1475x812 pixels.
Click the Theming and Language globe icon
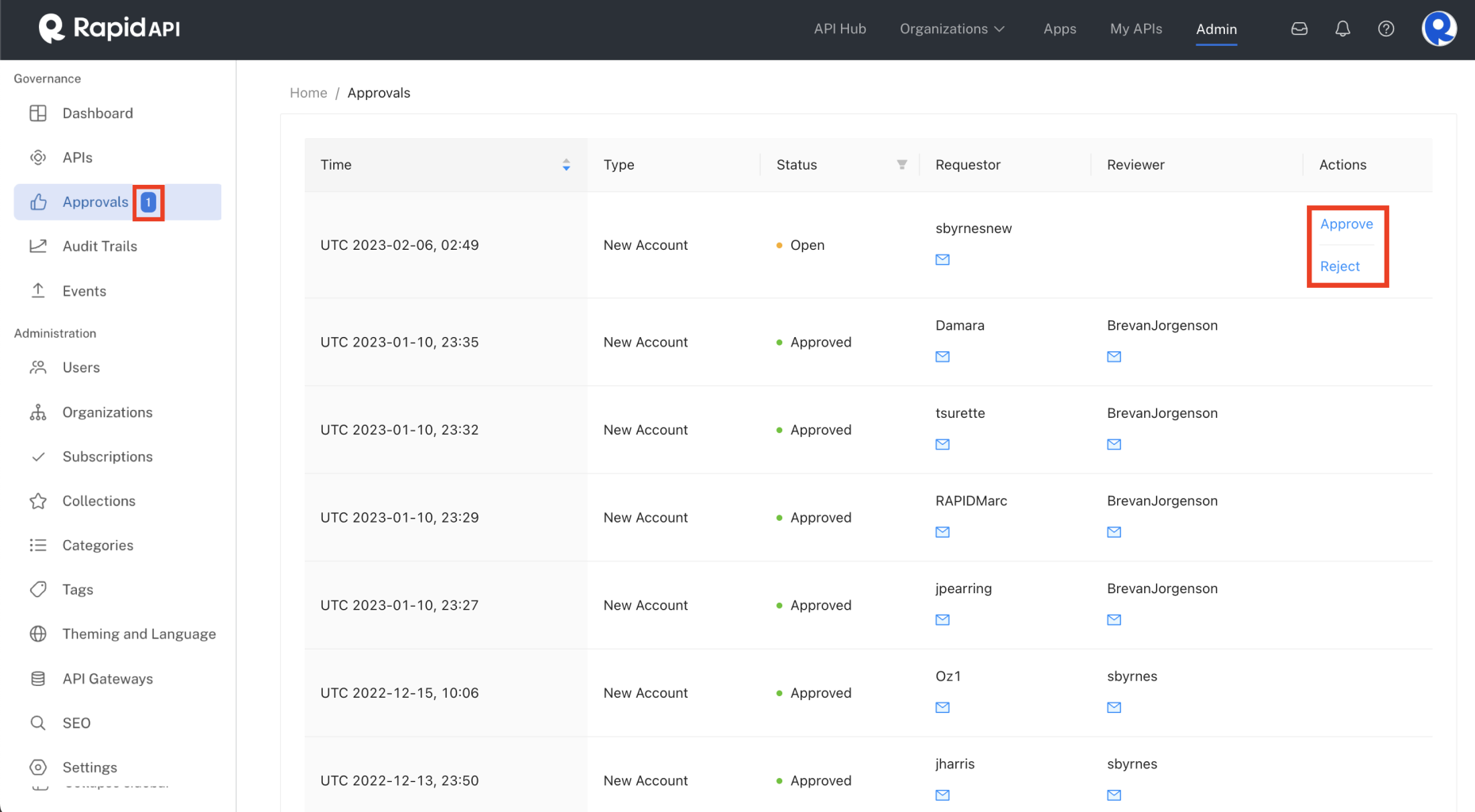click(x=38, y=634)
